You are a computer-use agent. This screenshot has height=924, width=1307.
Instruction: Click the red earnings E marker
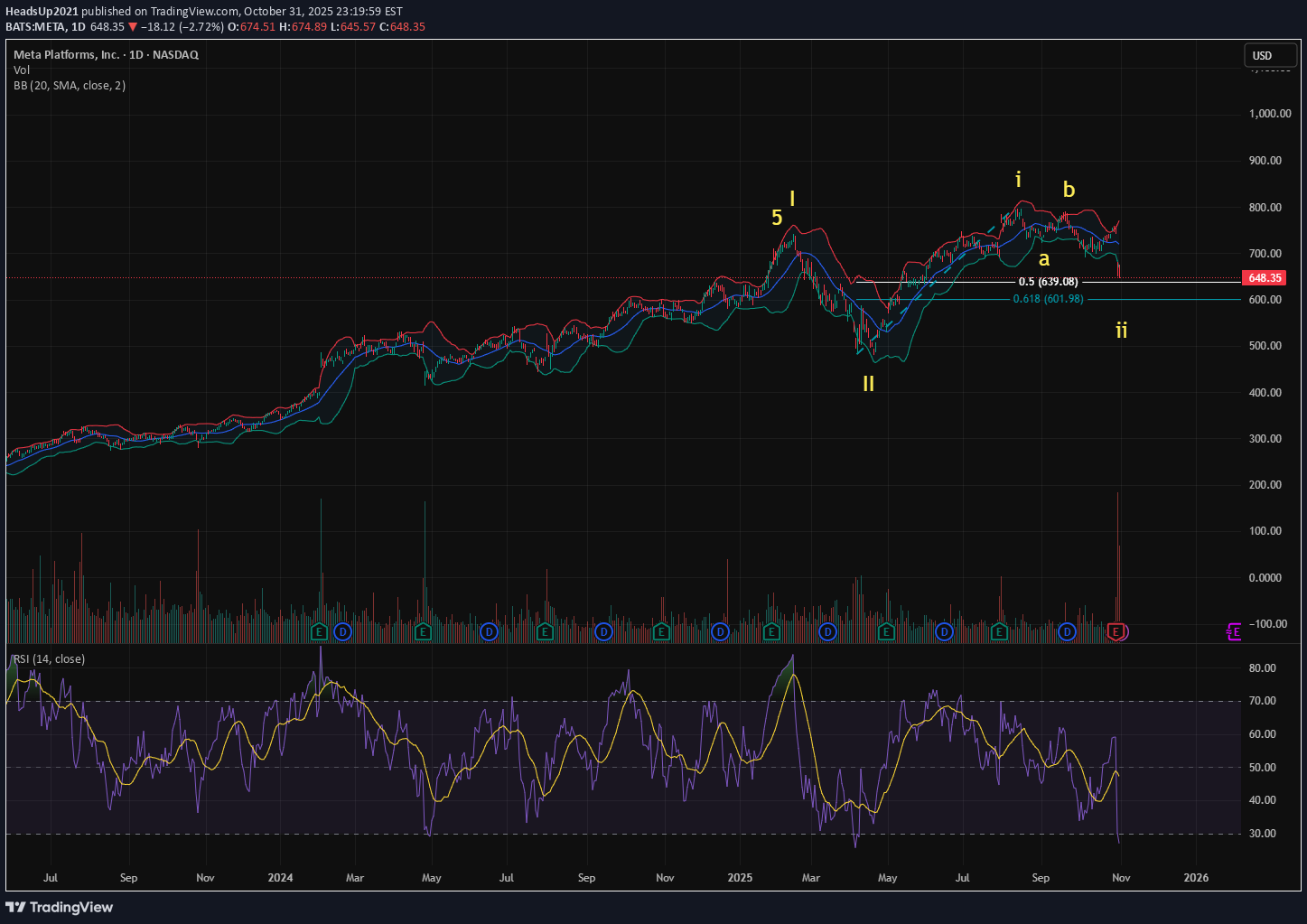(1117, 631)
